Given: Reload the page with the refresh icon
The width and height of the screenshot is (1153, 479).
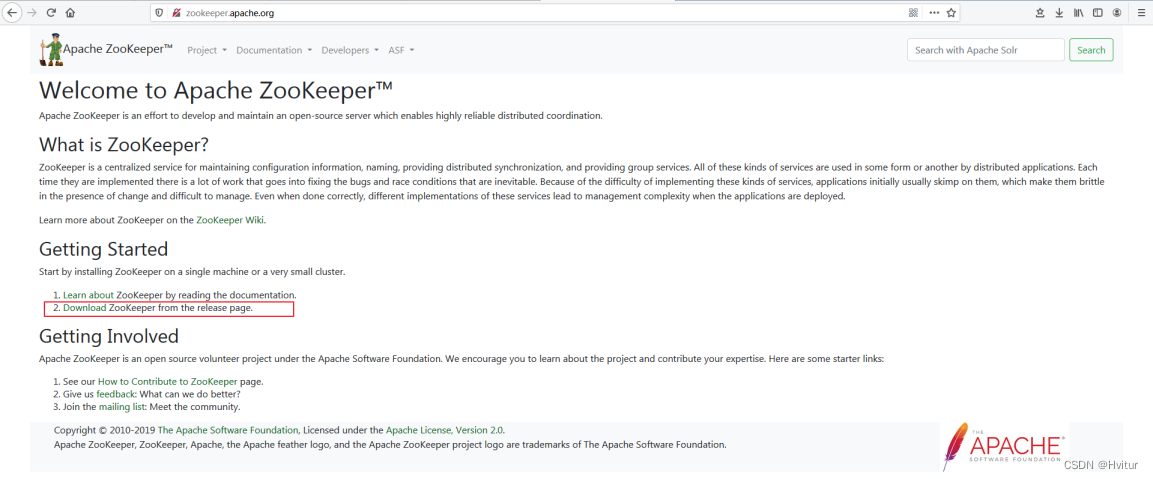Looking at the screenshot, I should pyautogui.click(x=51, y=13).
